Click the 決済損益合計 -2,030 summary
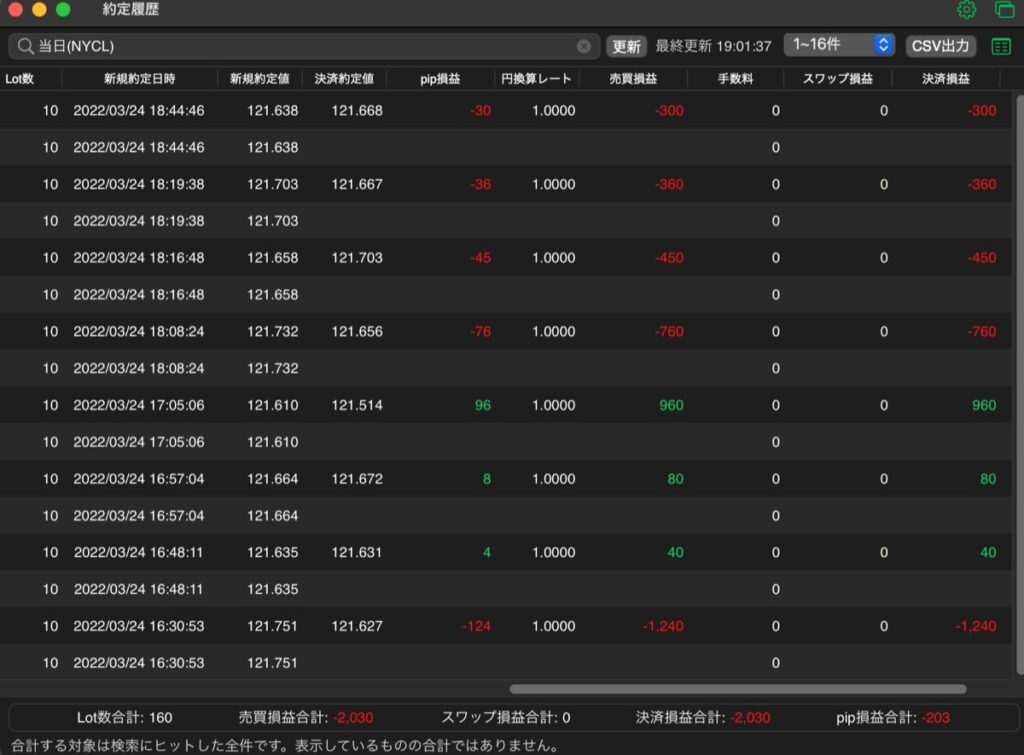 pyautogui.click(x=703, y=718)
